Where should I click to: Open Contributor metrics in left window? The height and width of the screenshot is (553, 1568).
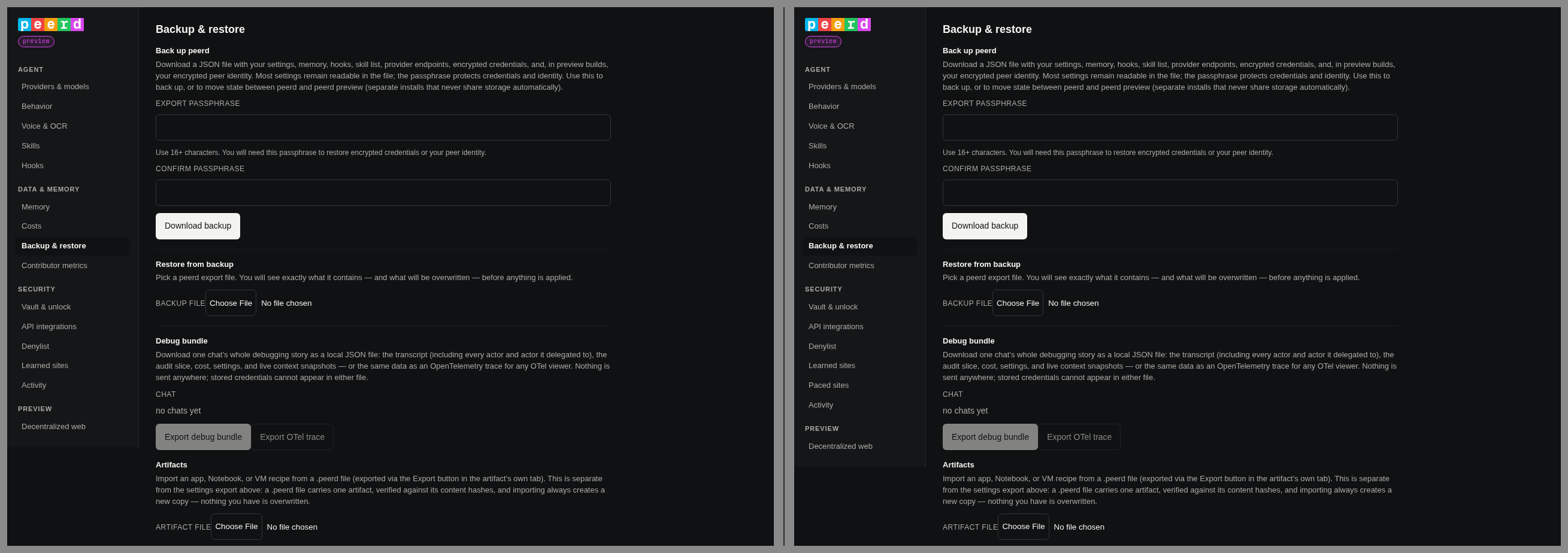(x=73, y=266)
